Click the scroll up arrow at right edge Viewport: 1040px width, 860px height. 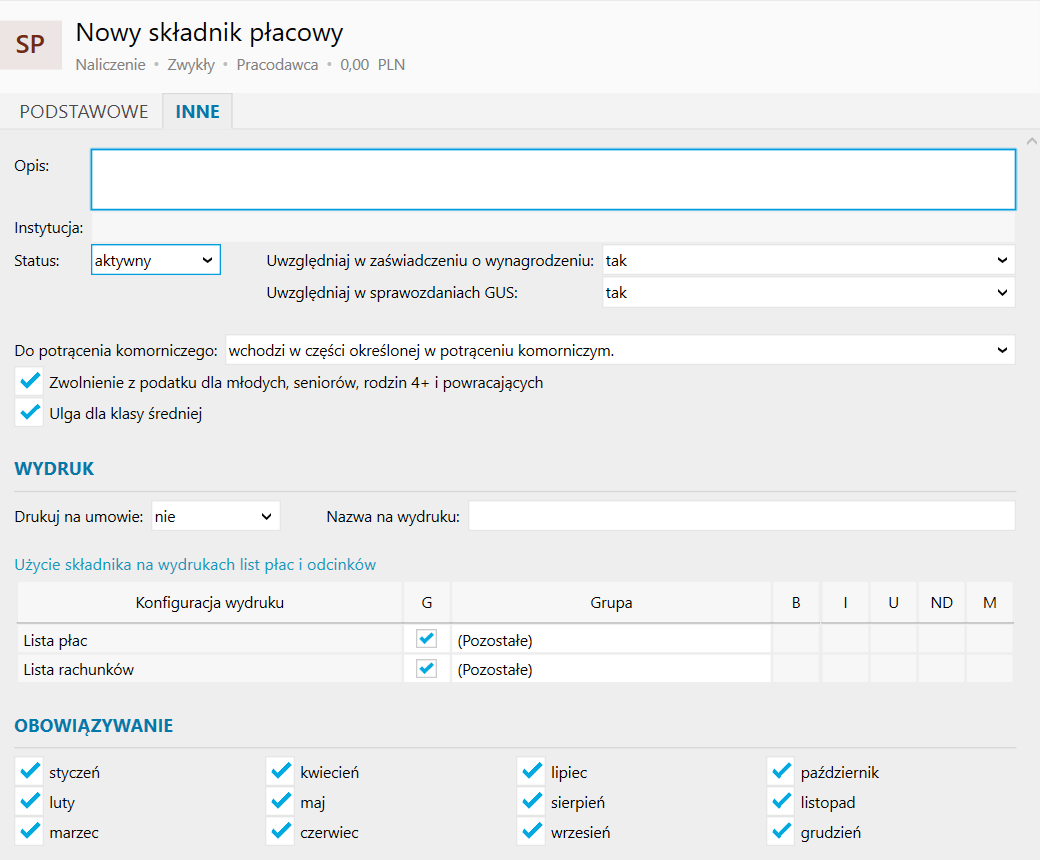pyautogui.click(x=1032, y=141)
